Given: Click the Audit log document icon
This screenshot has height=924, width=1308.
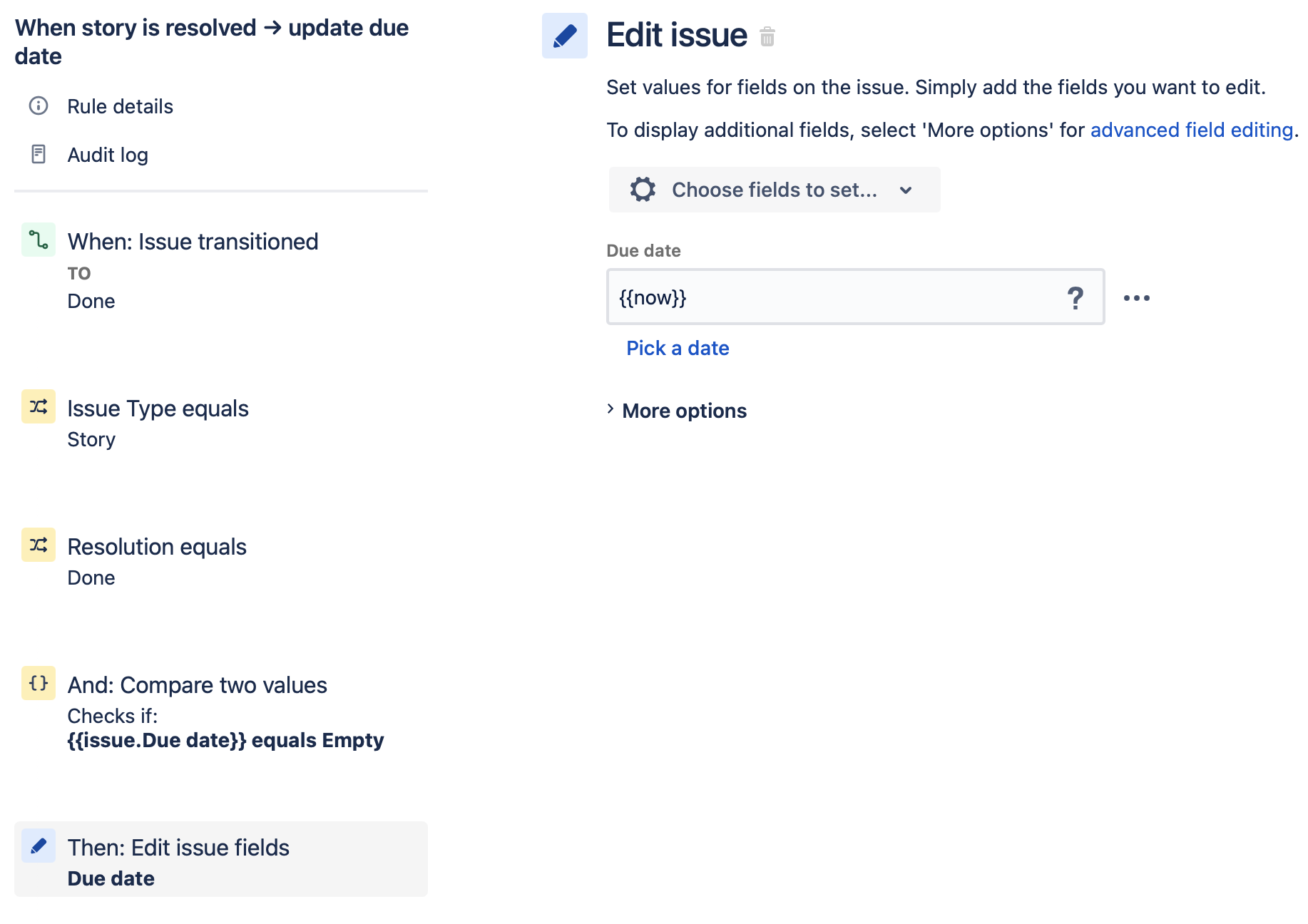Looking at the screenshot, I should coord(38,153).
